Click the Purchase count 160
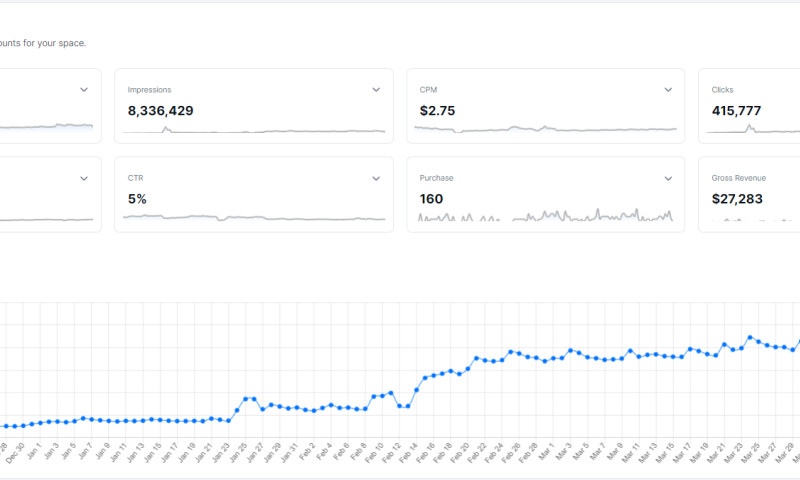800x480 pixels. point(431,199)
